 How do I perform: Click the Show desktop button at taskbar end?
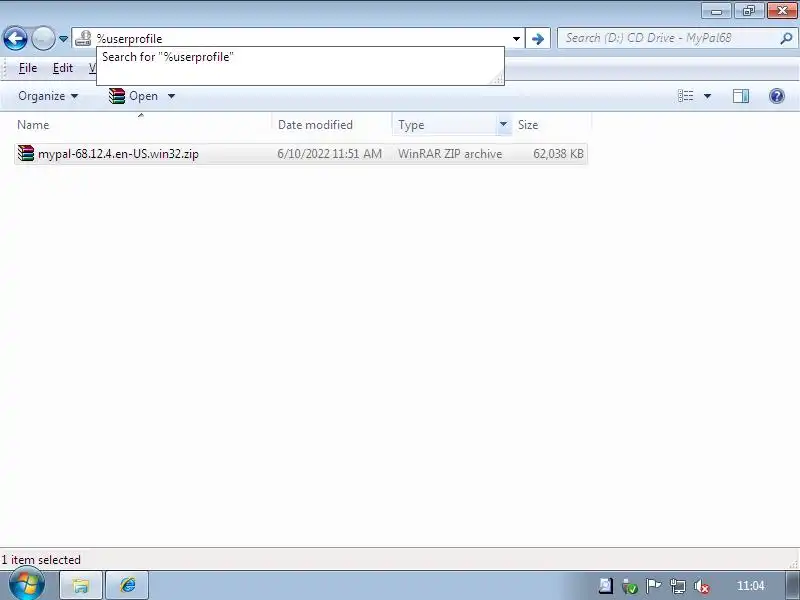793,585
